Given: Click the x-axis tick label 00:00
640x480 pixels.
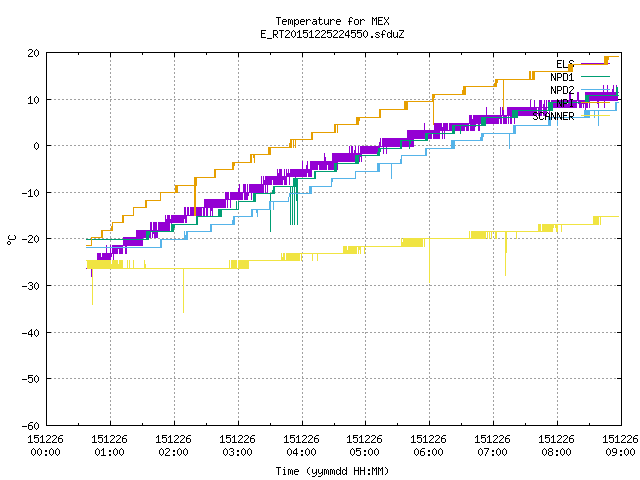Looking at the screenshot, I should click(45, 452).
